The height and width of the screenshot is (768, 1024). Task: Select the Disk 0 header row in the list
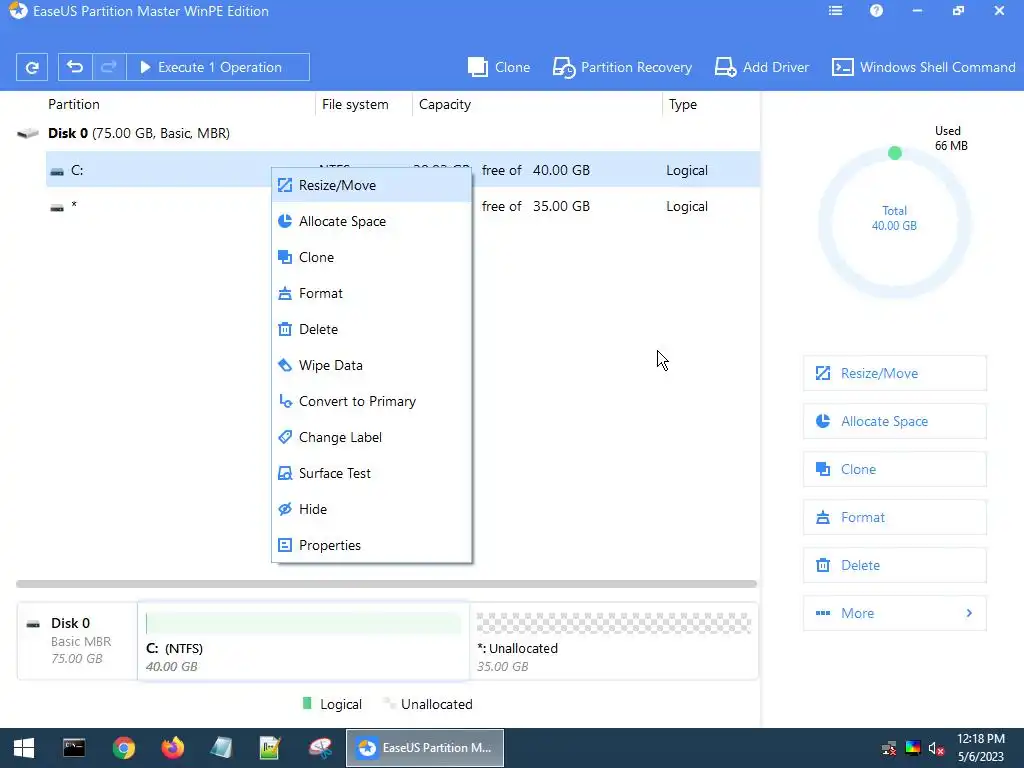pos(387,133)
